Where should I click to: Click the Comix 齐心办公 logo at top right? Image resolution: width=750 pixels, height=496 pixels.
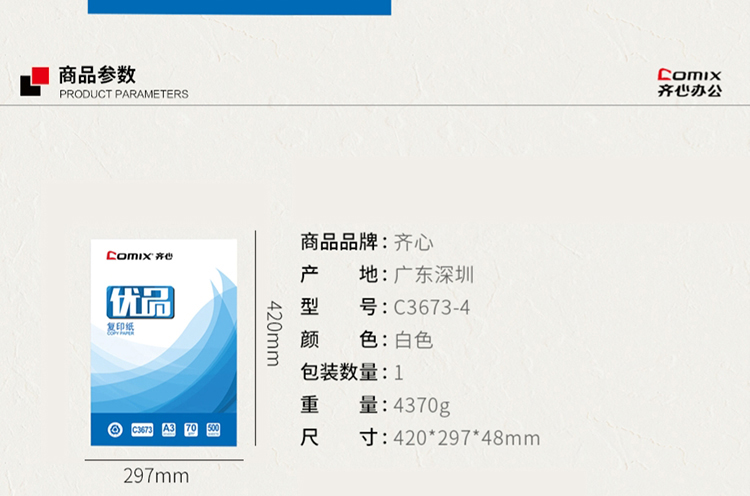[689, 82]
